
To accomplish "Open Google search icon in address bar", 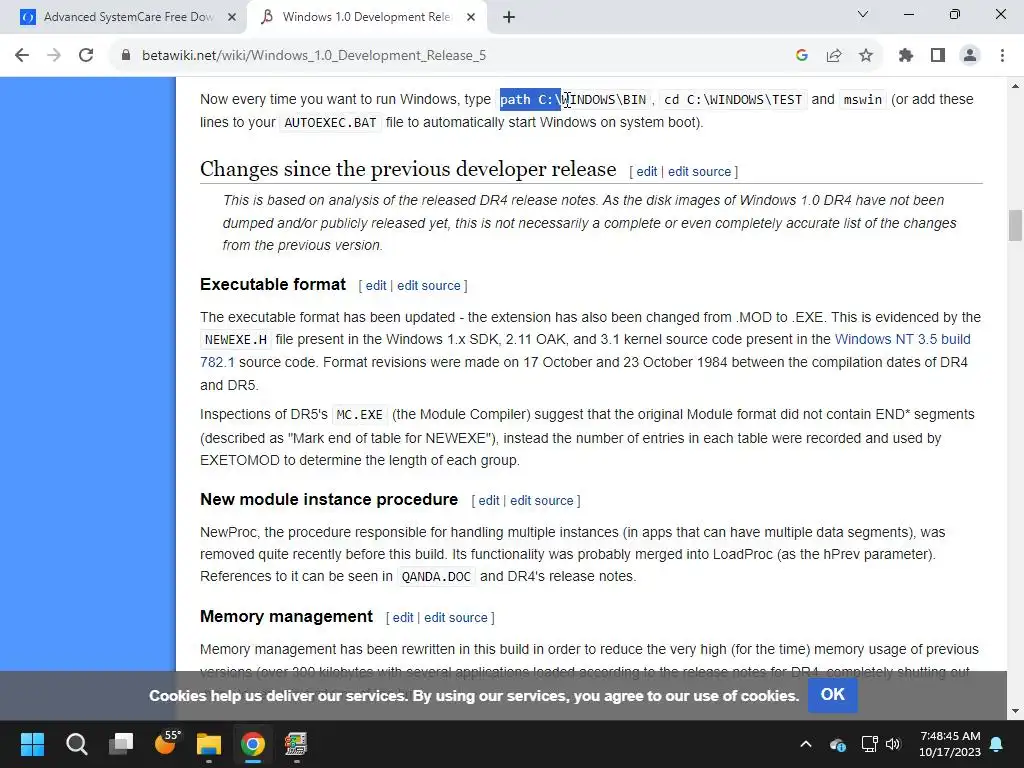I will point(802,56).
